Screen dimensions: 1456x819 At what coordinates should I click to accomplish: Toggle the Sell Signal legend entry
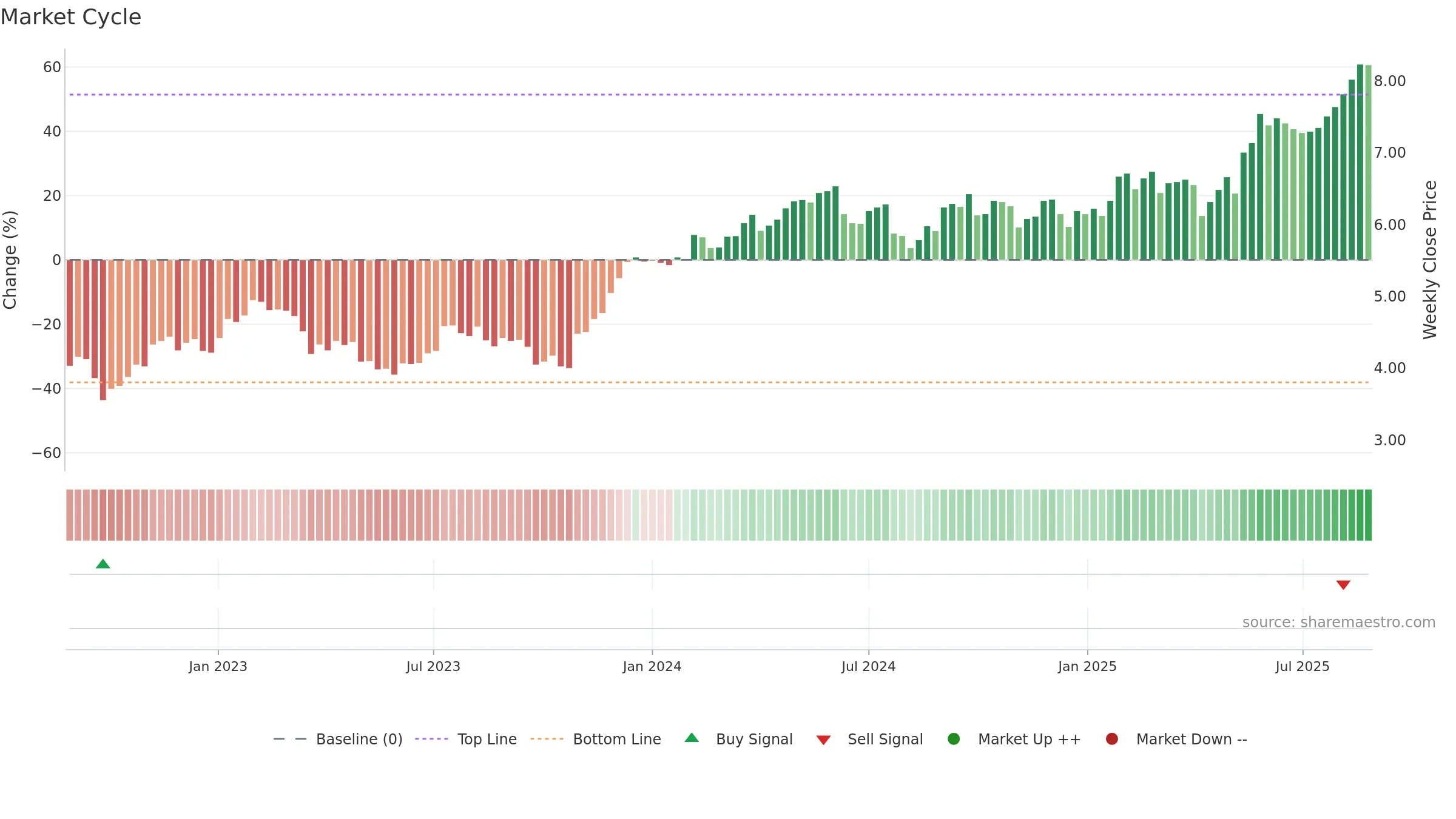click(x=869, y=740)
